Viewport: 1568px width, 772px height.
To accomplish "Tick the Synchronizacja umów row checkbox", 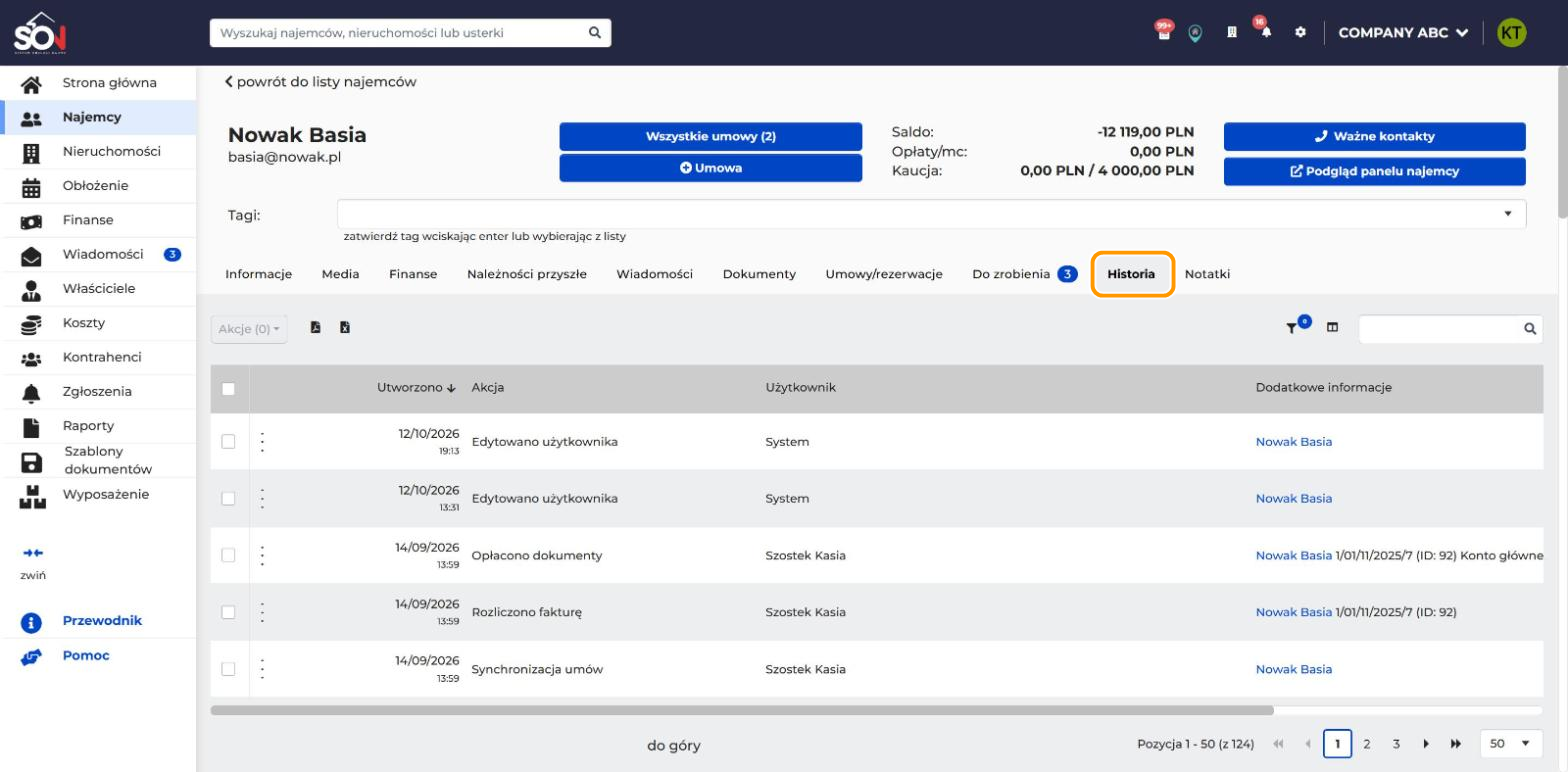I will (228, 669).
